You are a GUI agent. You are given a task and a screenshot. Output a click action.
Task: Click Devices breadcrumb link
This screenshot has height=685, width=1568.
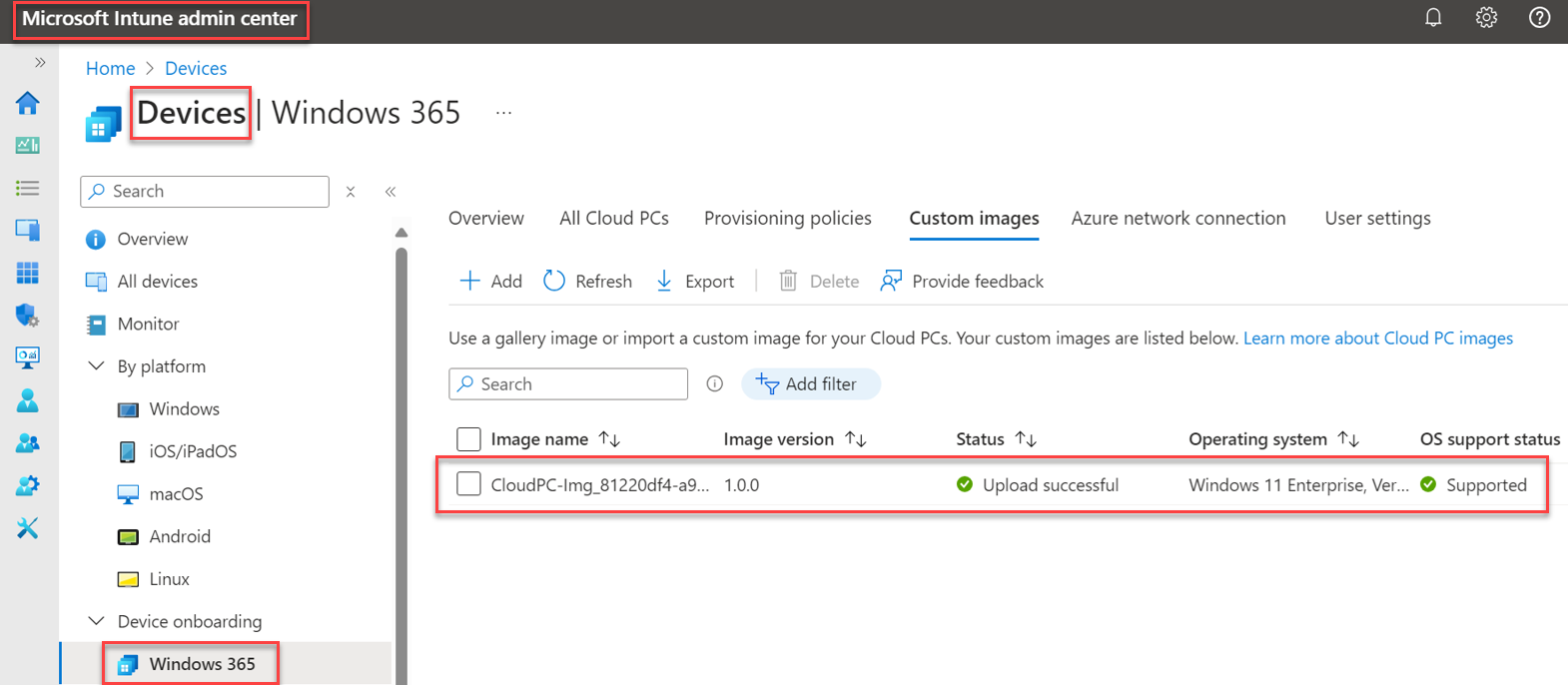[x=196, y=68]
